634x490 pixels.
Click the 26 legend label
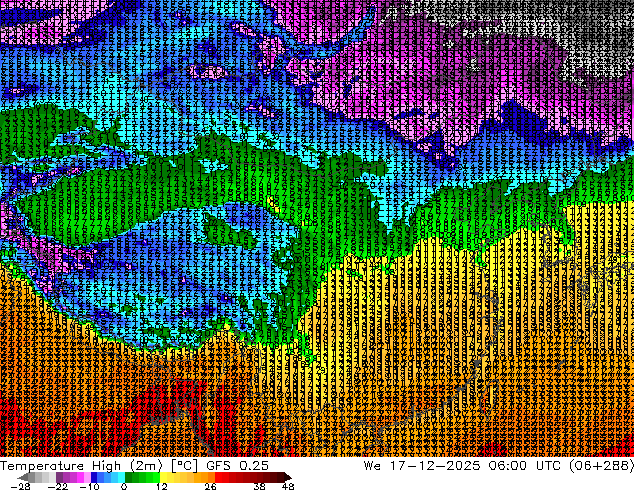pos(210,486)
